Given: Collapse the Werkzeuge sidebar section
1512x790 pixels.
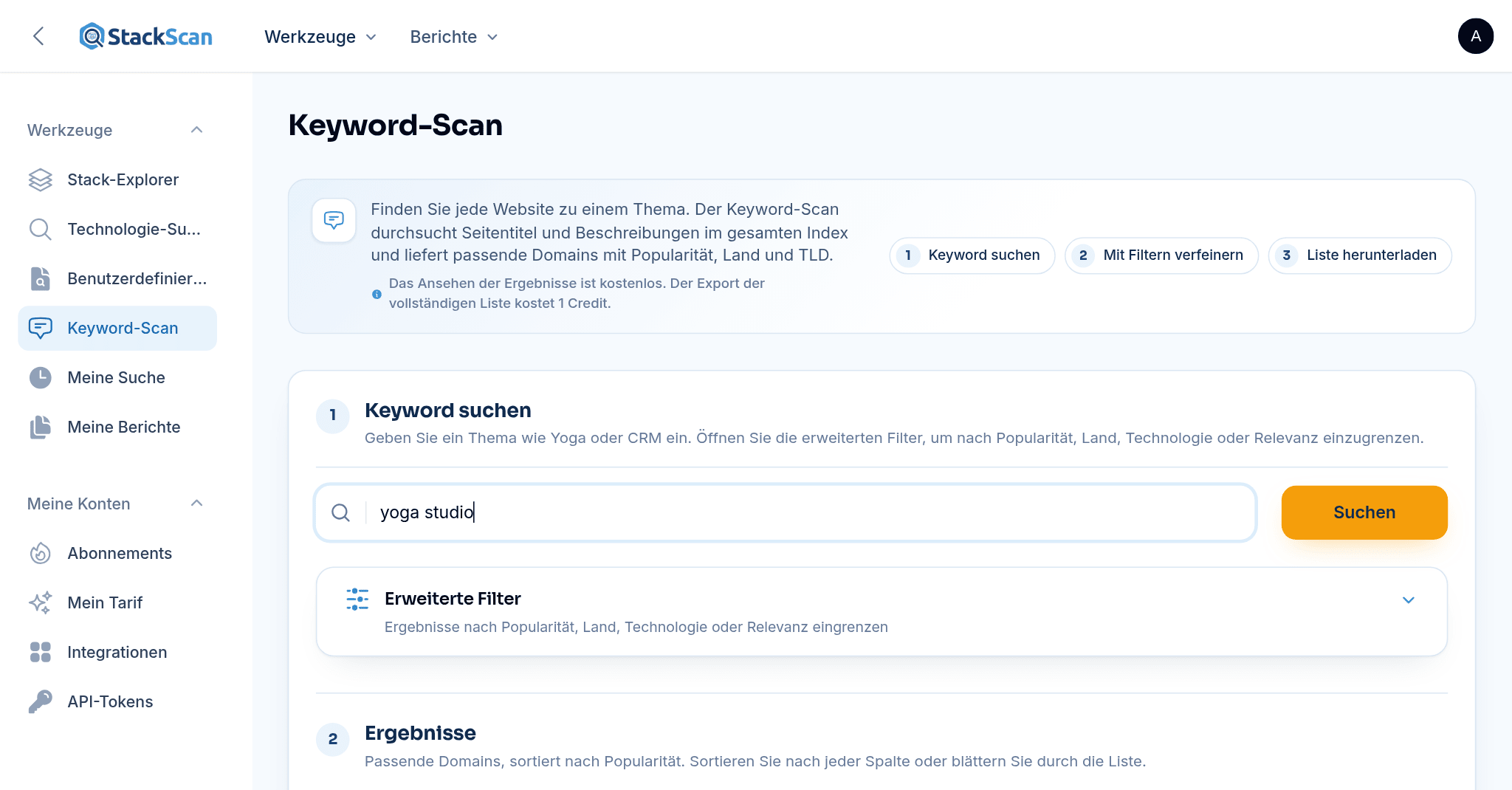Looking at the screenshot, I should pos(196,130).
